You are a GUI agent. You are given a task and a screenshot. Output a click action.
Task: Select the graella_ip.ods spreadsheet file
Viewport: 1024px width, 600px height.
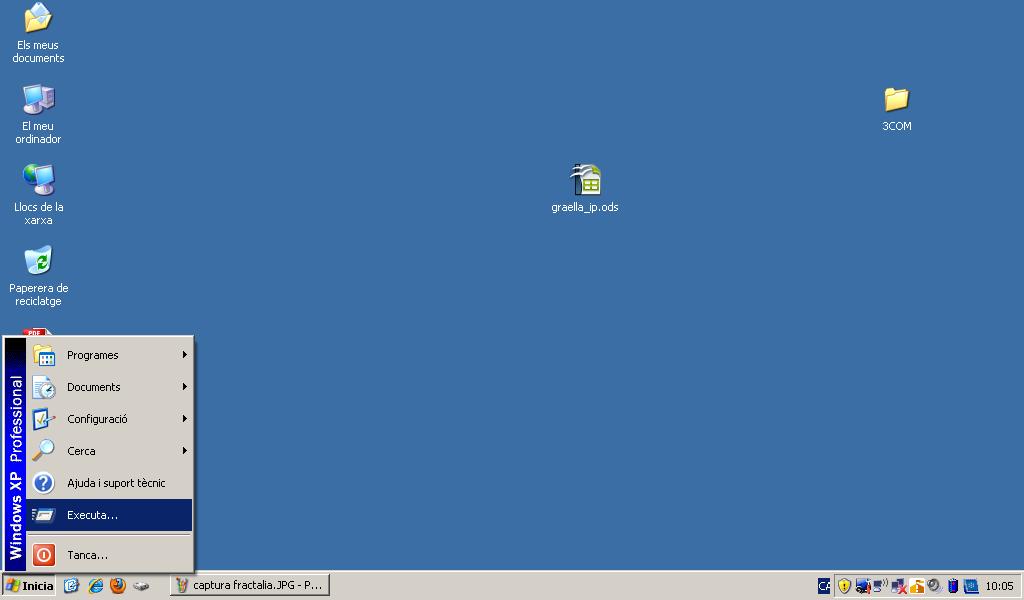click(584, 188)
